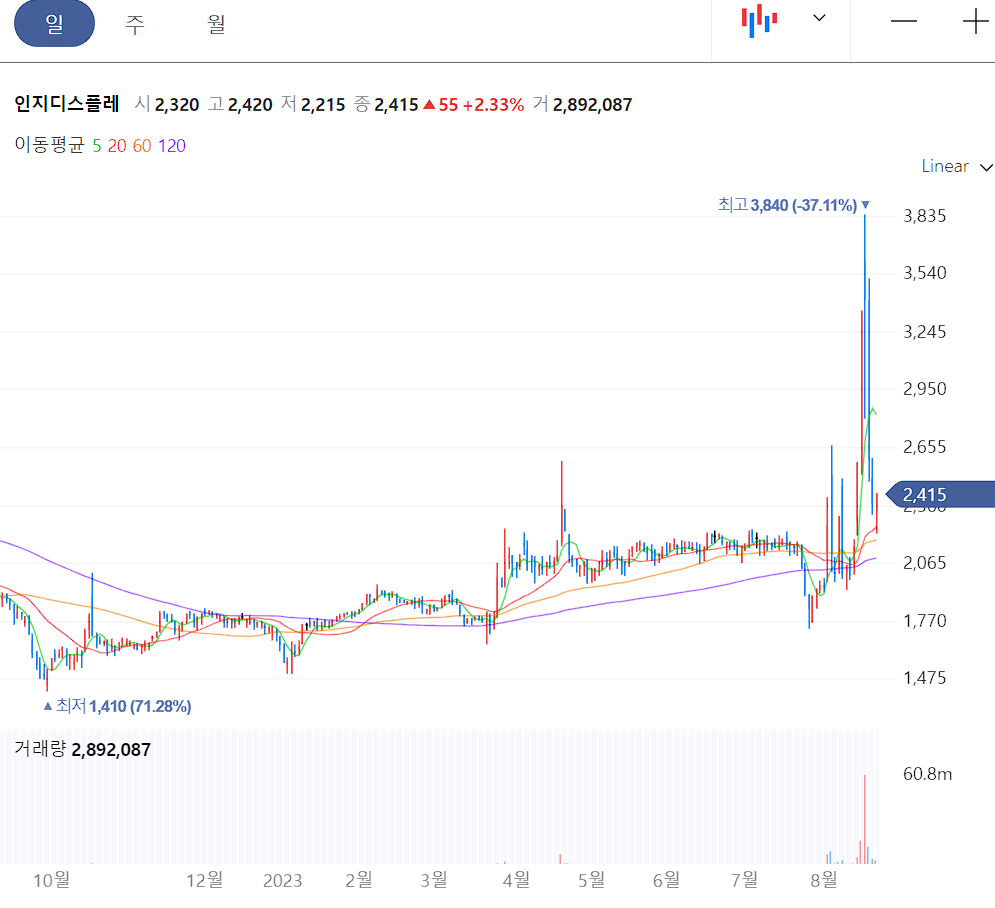Click the 최저 low marker triangle on chart
The width and height of the screenshot is (995, 908).
coord(48,706)
